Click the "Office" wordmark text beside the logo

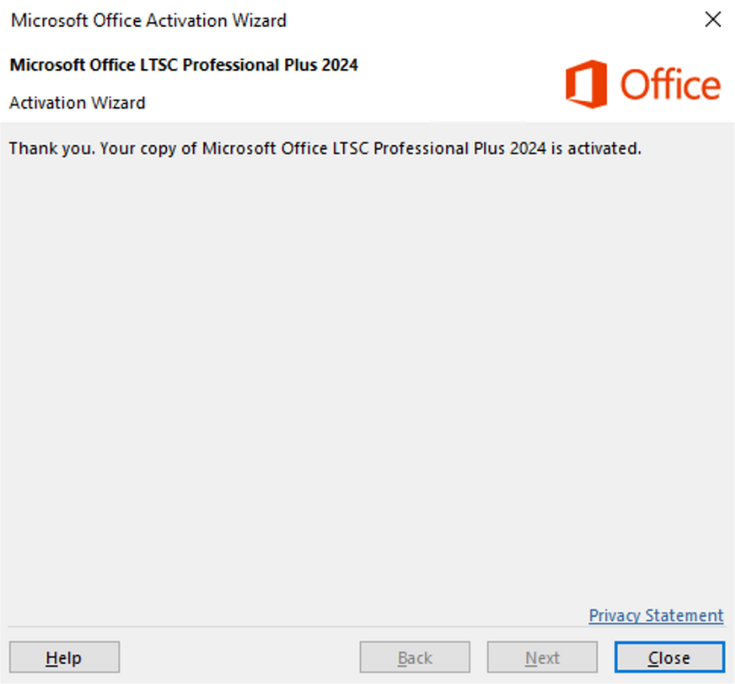point(669,85)
